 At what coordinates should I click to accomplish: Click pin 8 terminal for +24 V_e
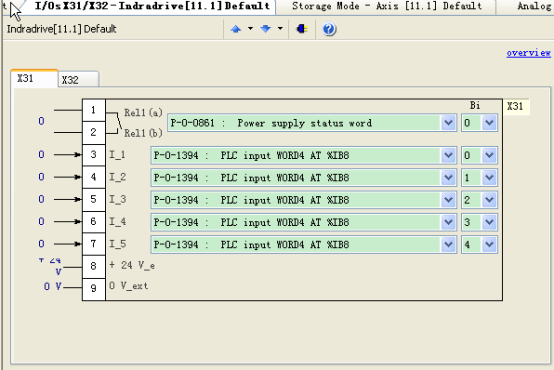94,266
